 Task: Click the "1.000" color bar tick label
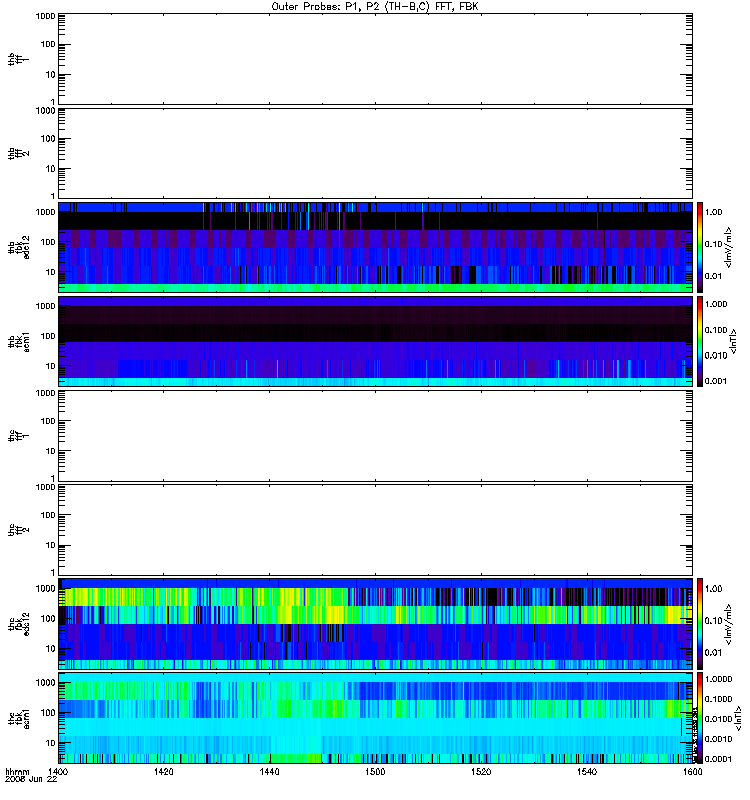coord(716,304)
